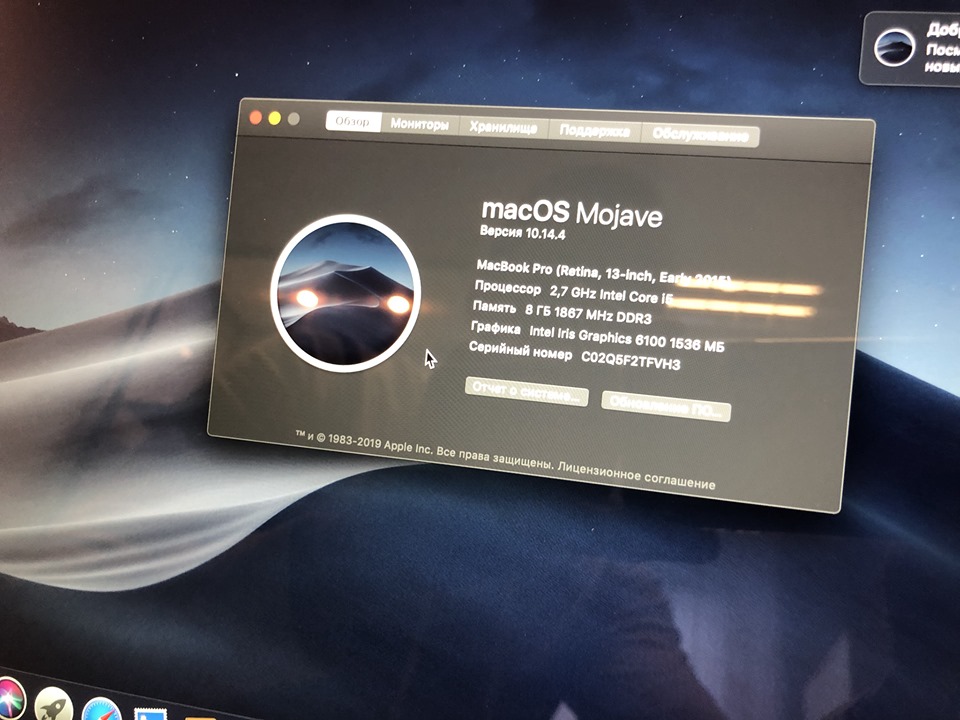The image size is (960, 720).
Task: Open the Хранилище tab
Action: 503,127
